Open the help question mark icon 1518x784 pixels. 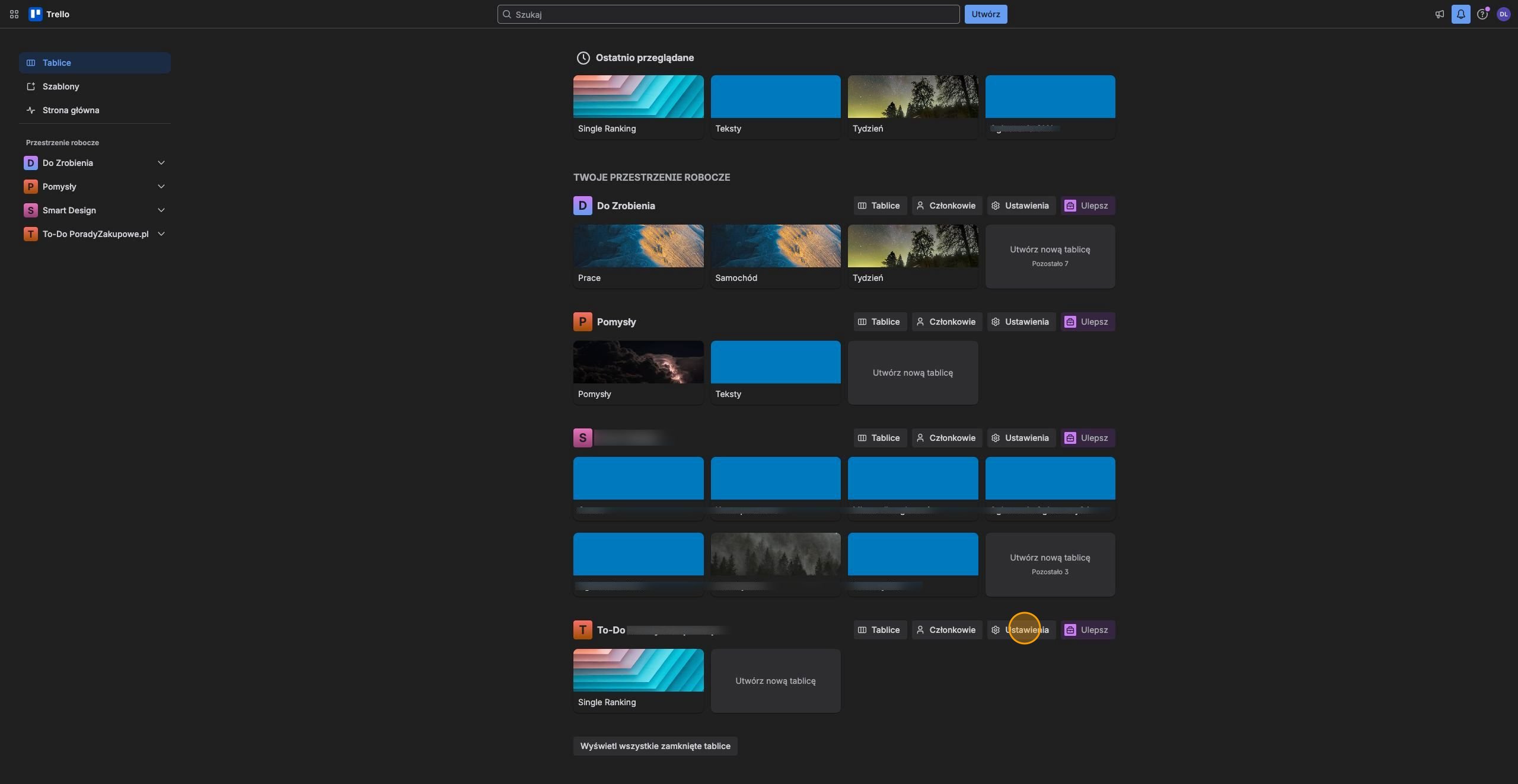[1482, 14]
